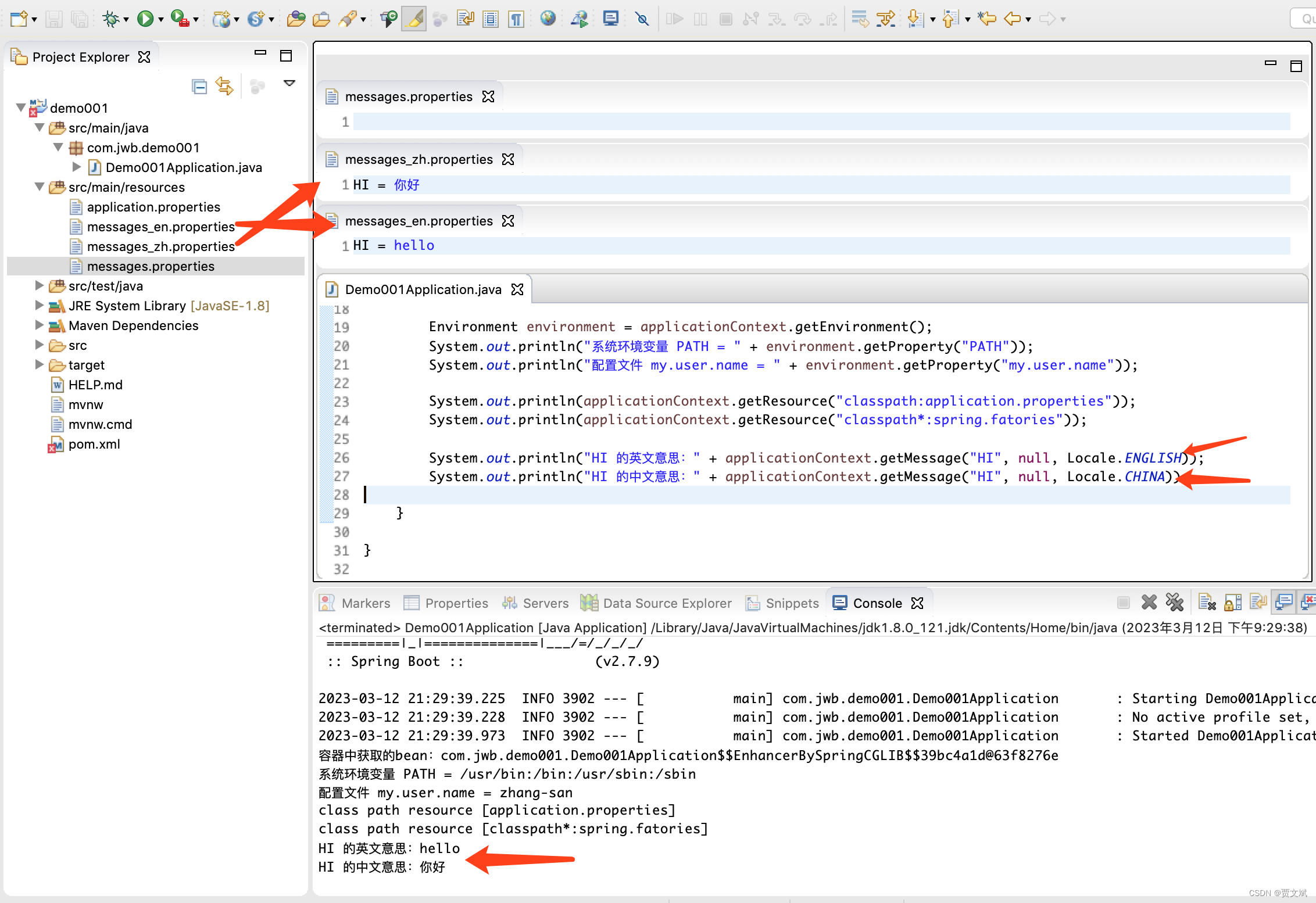This screenshot has width=1316, height=903.
Task: Toggle Block Selection Mode button
Action: (491, 19)
